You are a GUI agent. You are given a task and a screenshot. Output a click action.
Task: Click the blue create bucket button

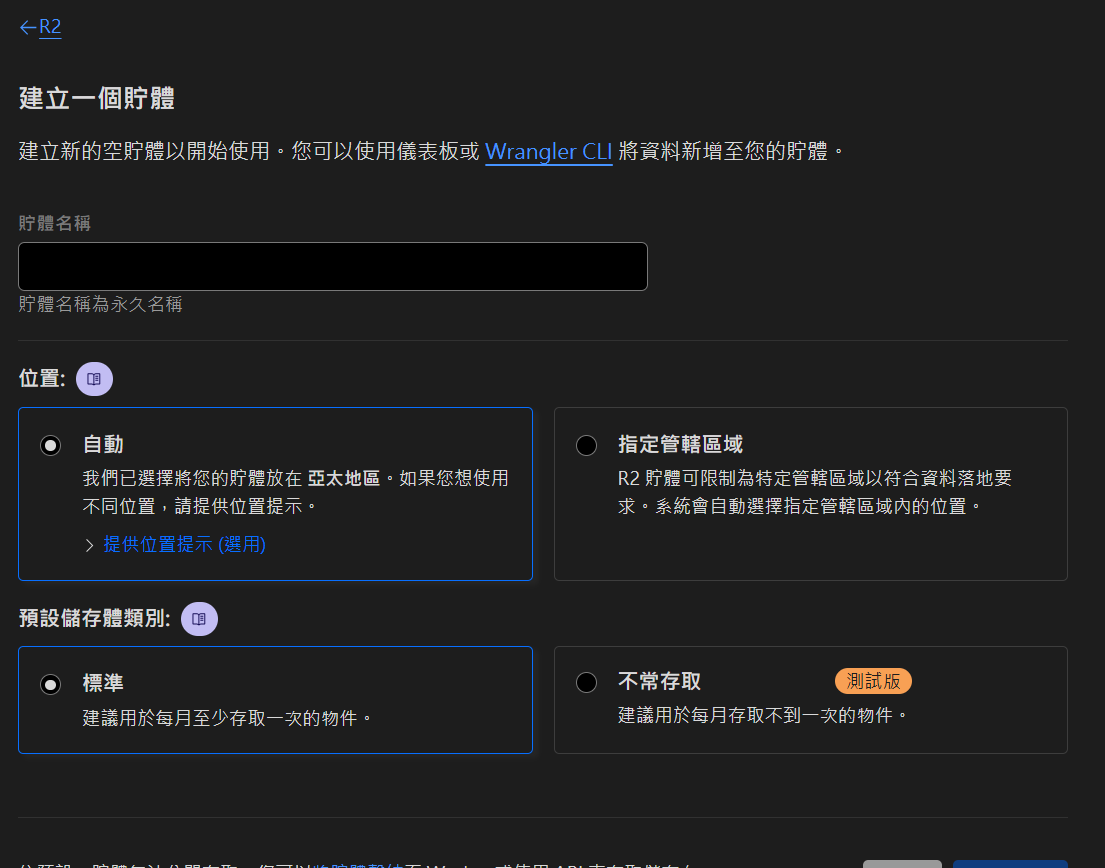1009,864
